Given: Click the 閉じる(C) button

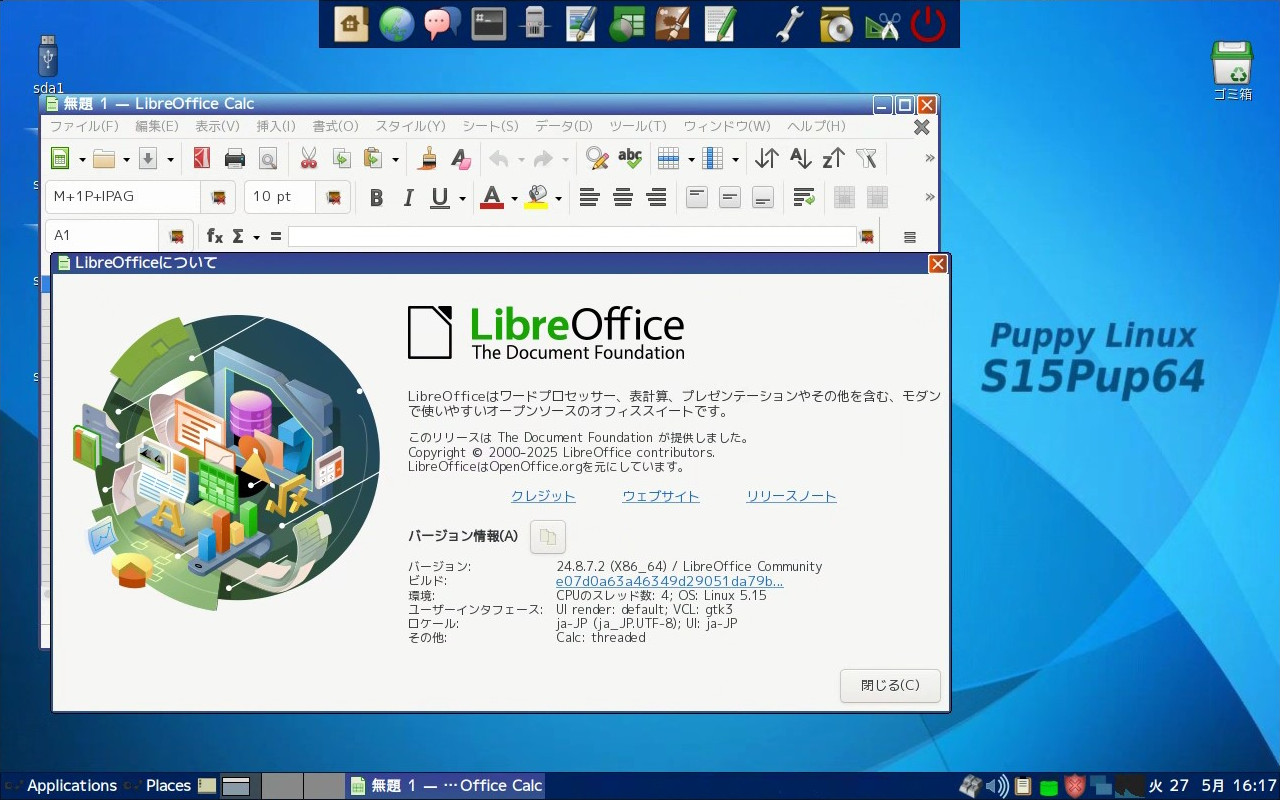Looking at the screenshot, I should (890, 686).
